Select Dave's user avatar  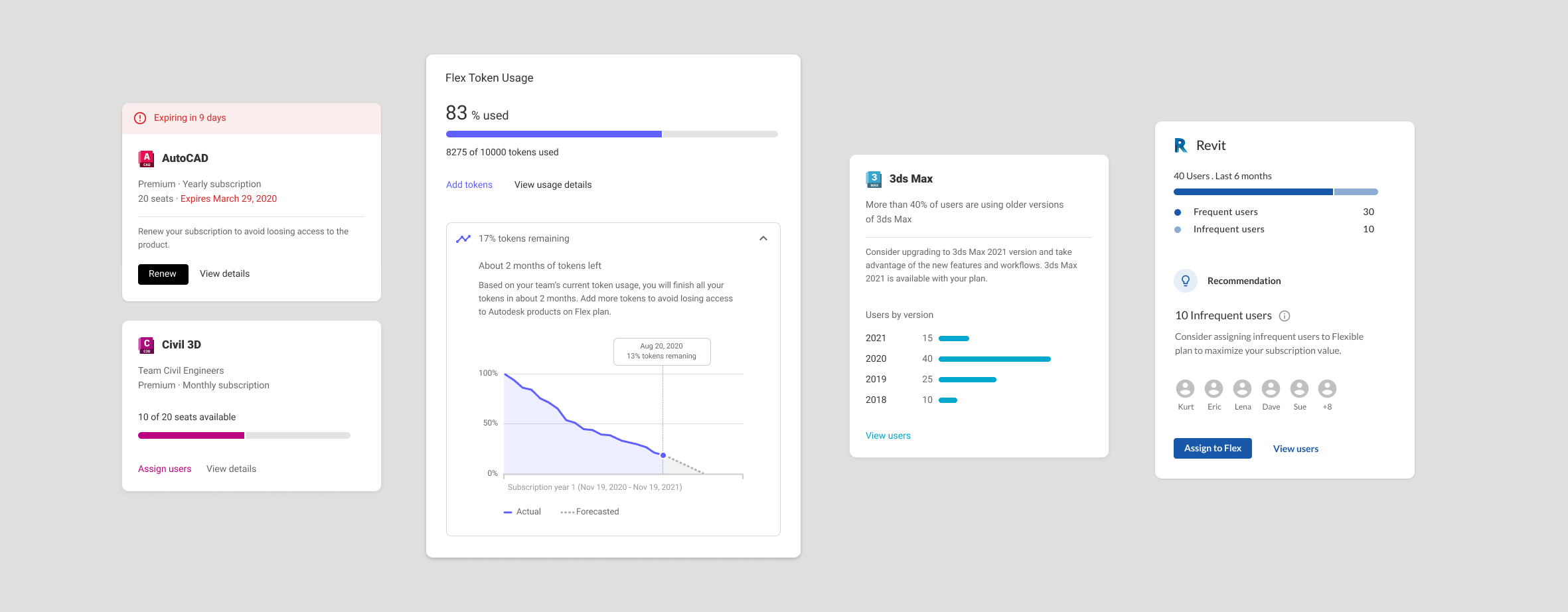(1271, 388)
